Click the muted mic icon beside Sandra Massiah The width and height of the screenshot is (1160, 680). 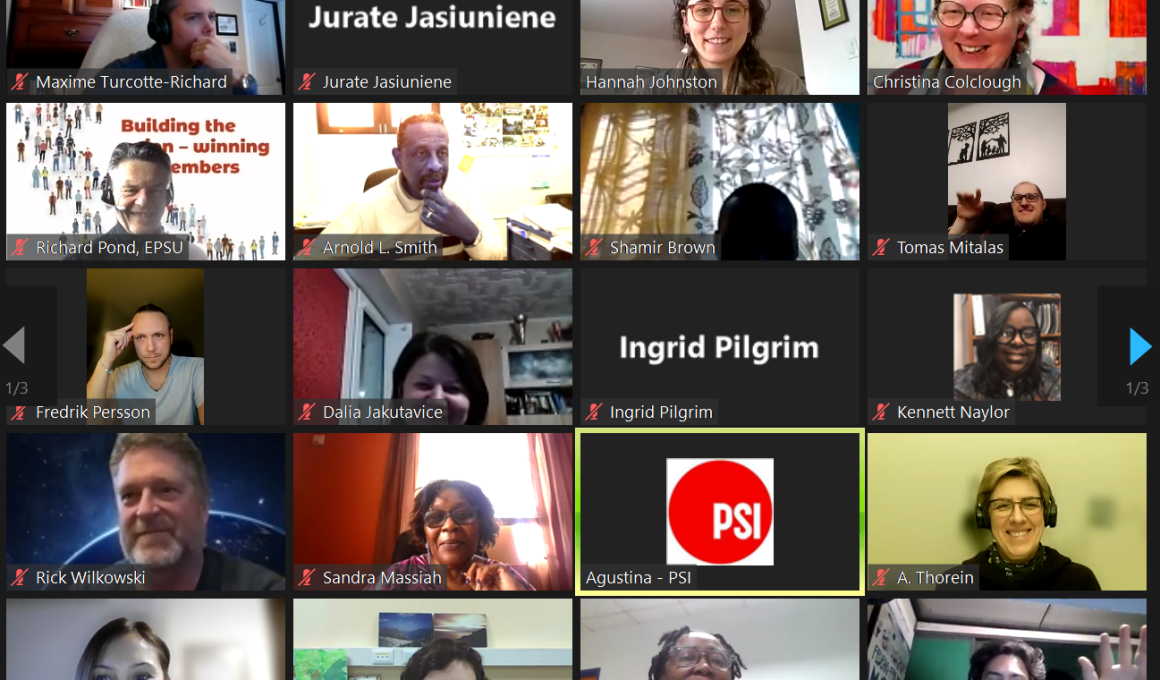(306, 577)
